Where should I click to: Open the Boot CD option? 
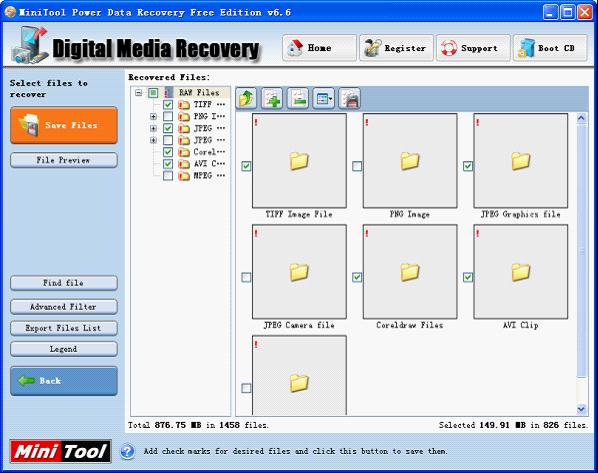tap(550, 48)
